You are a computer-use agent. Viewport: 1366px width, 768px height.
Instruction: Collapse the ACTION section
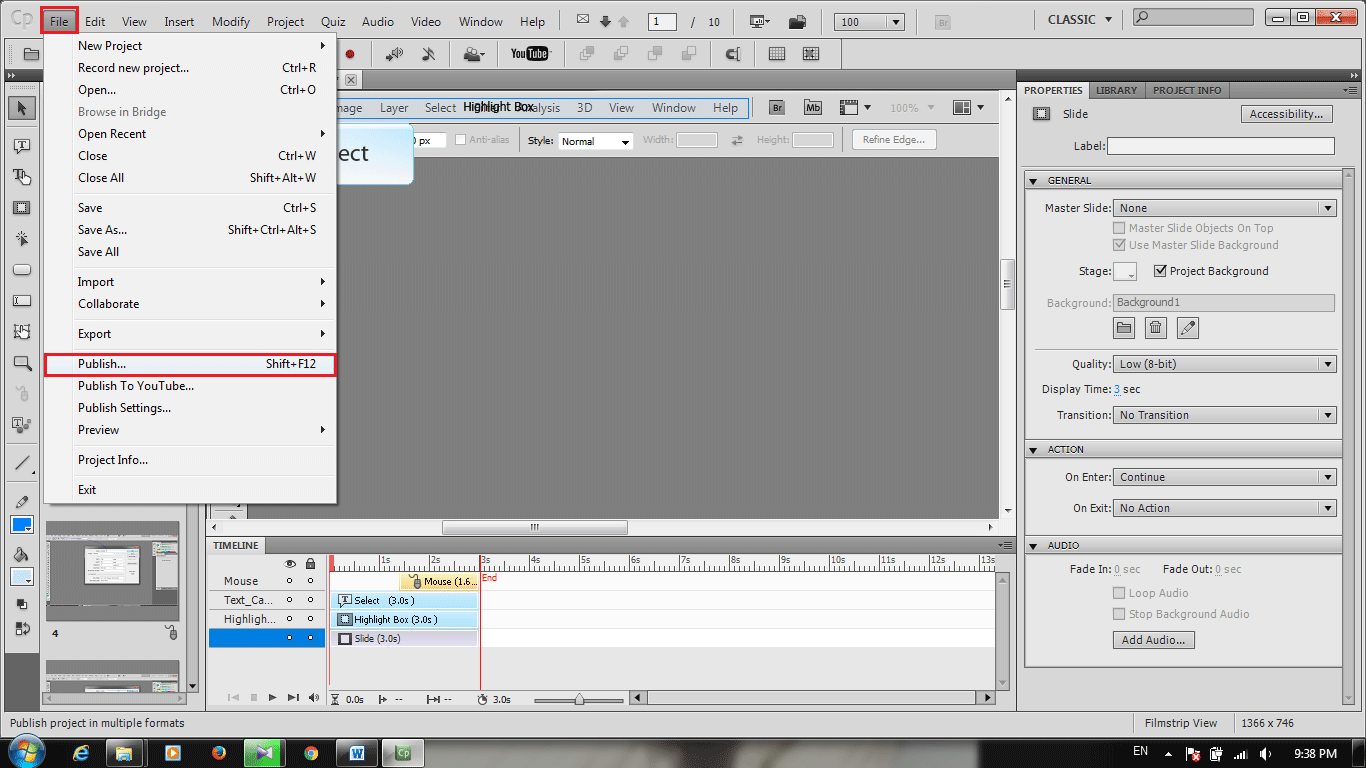[1034, 450]
